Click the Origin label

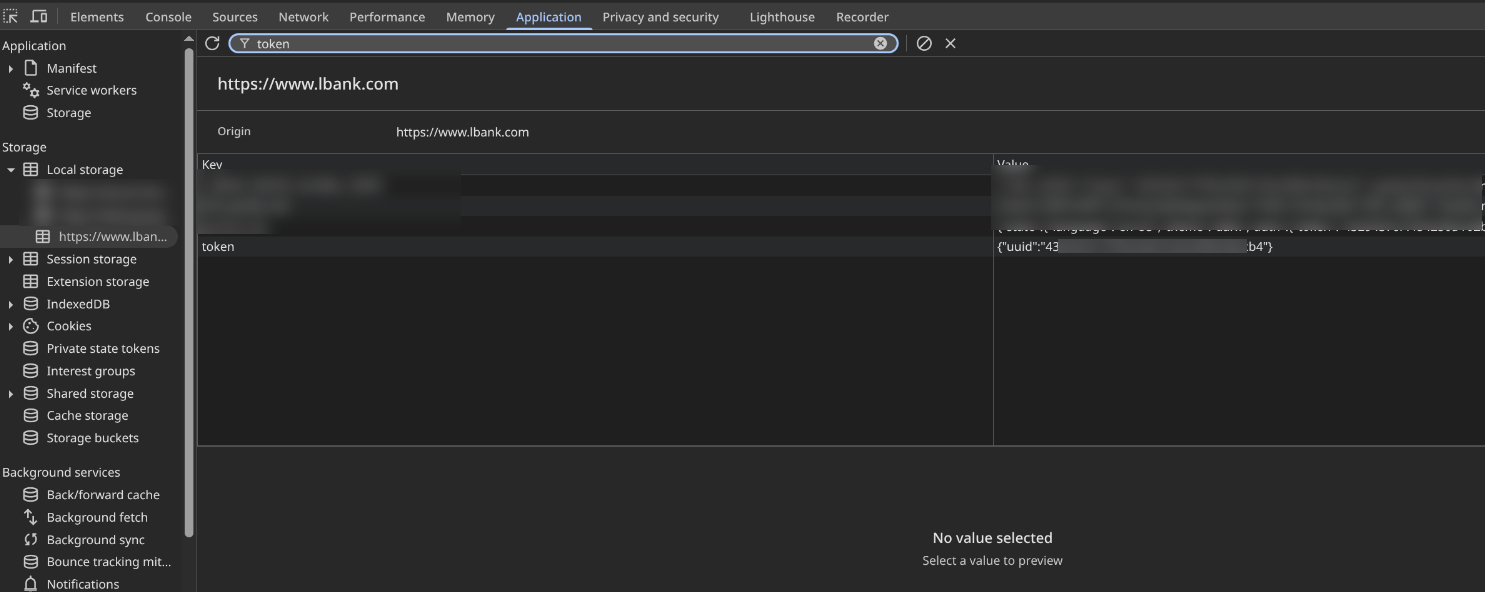click(234, 131)
